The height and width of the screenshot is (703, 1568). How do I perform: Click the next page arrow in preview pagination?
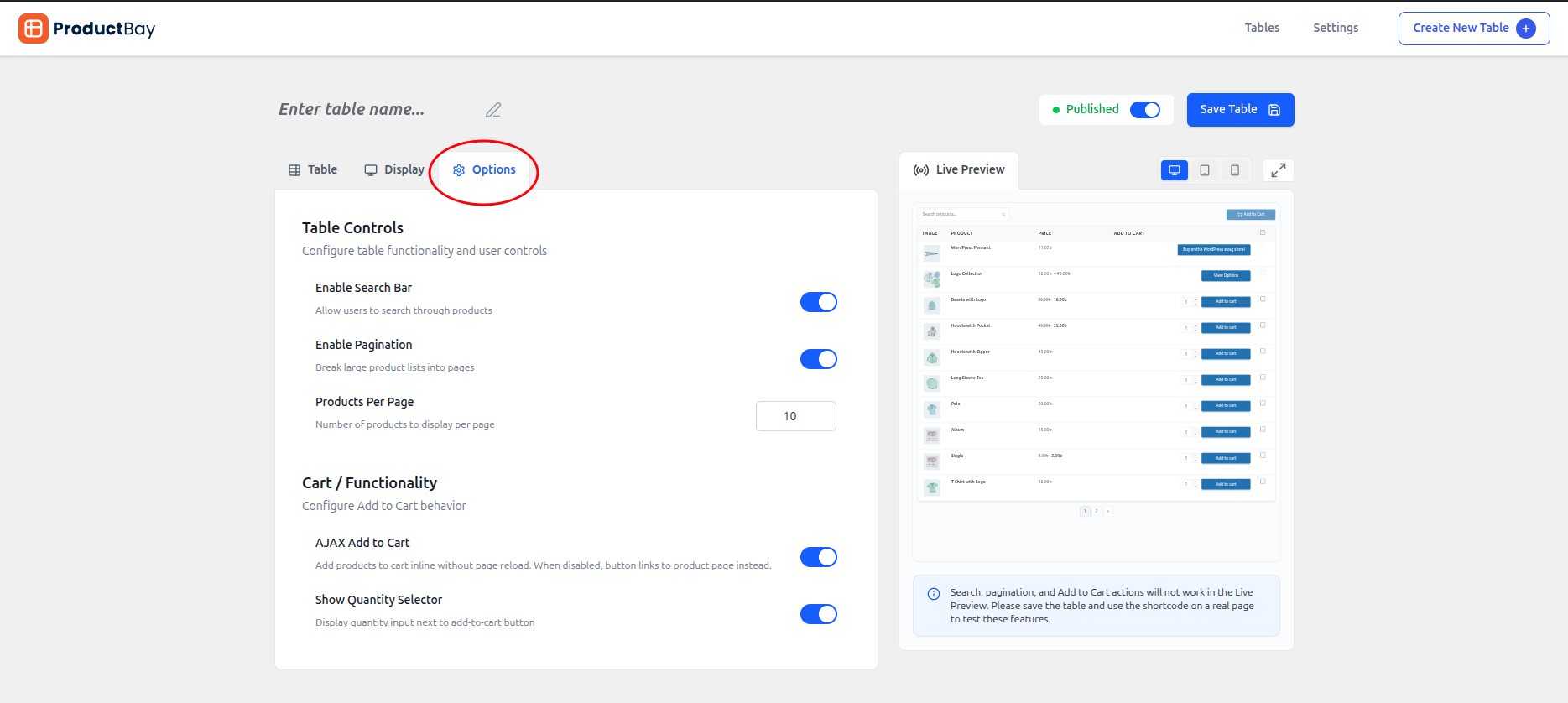(x=1108, y=511)
